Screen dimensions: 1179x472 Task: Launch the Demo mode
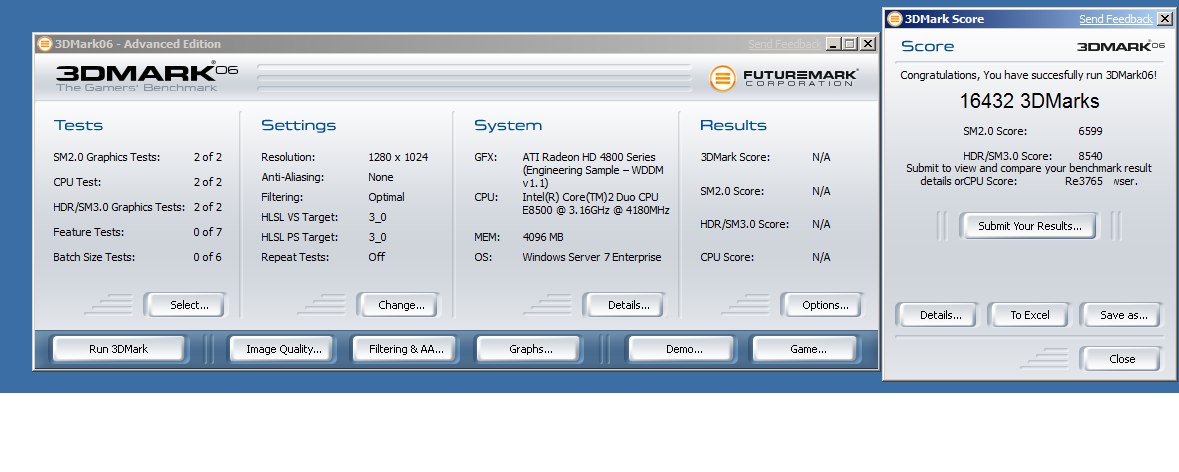(x=683, y=349)
